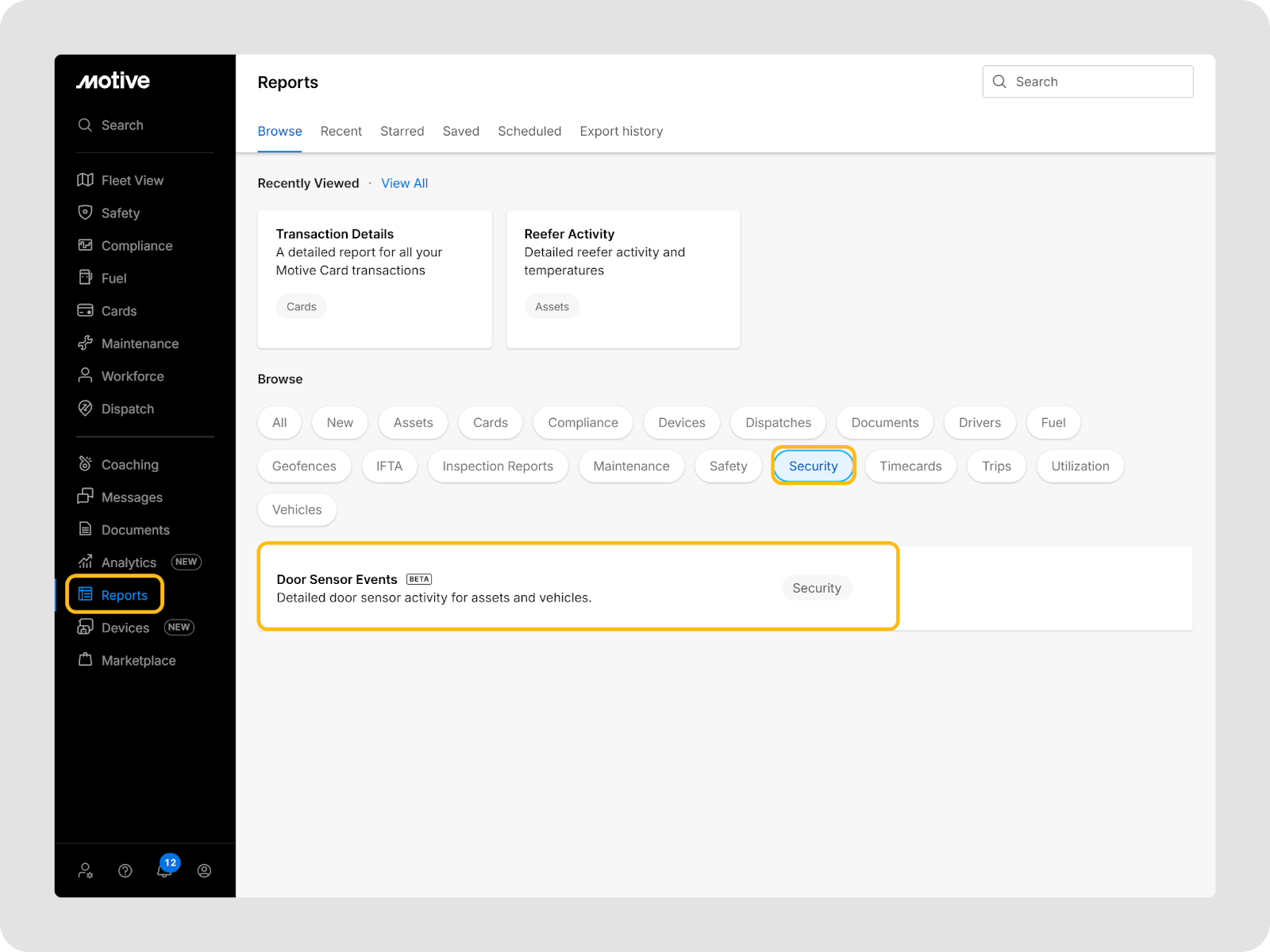Screen dimensions: 1270x952
Task: Click the Maintenance wrench icon
Action: pos(85,344)
